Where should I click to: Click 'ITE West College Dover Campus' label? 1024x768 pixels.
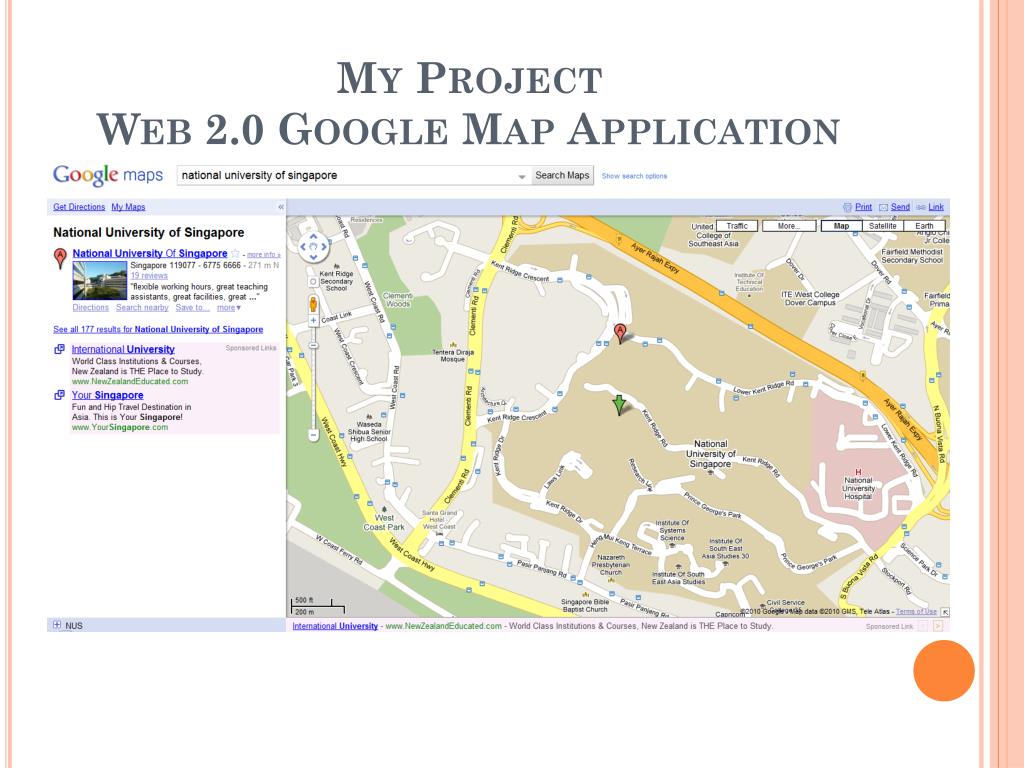pos(810,298)
